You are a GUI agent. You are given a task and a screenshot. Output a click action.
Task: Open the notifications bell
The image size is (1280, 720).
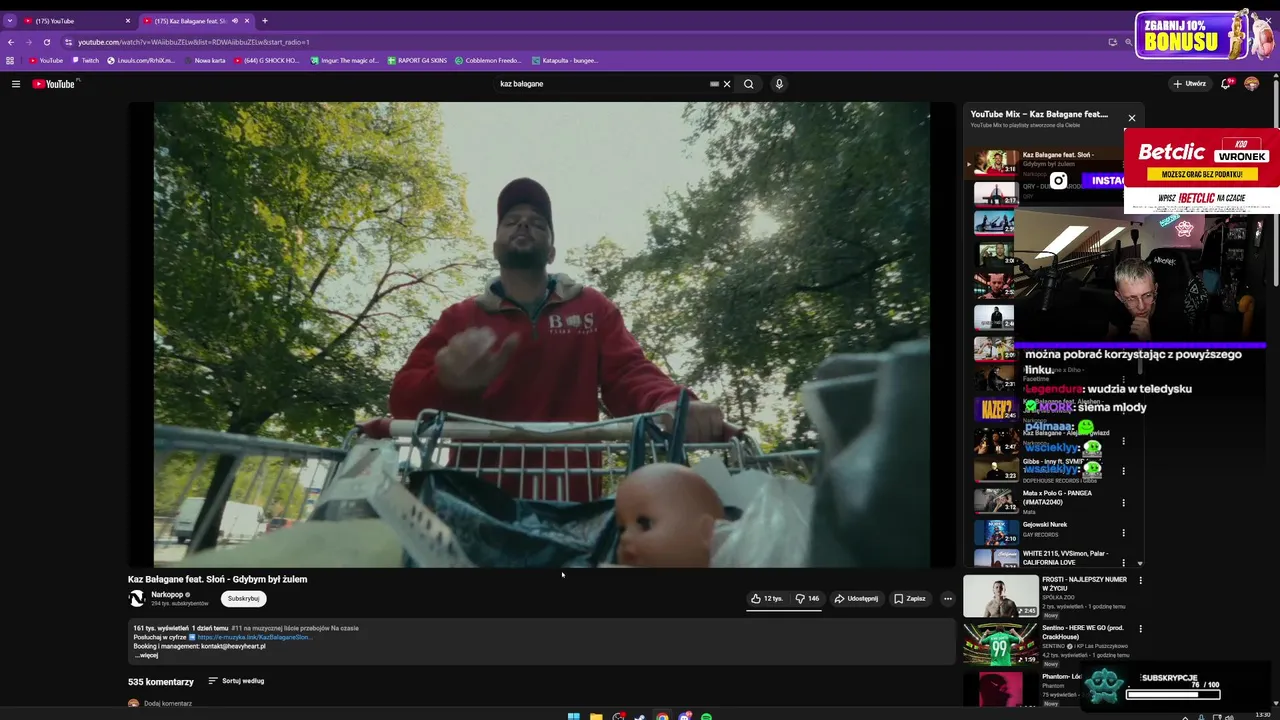coord(1225,84)
